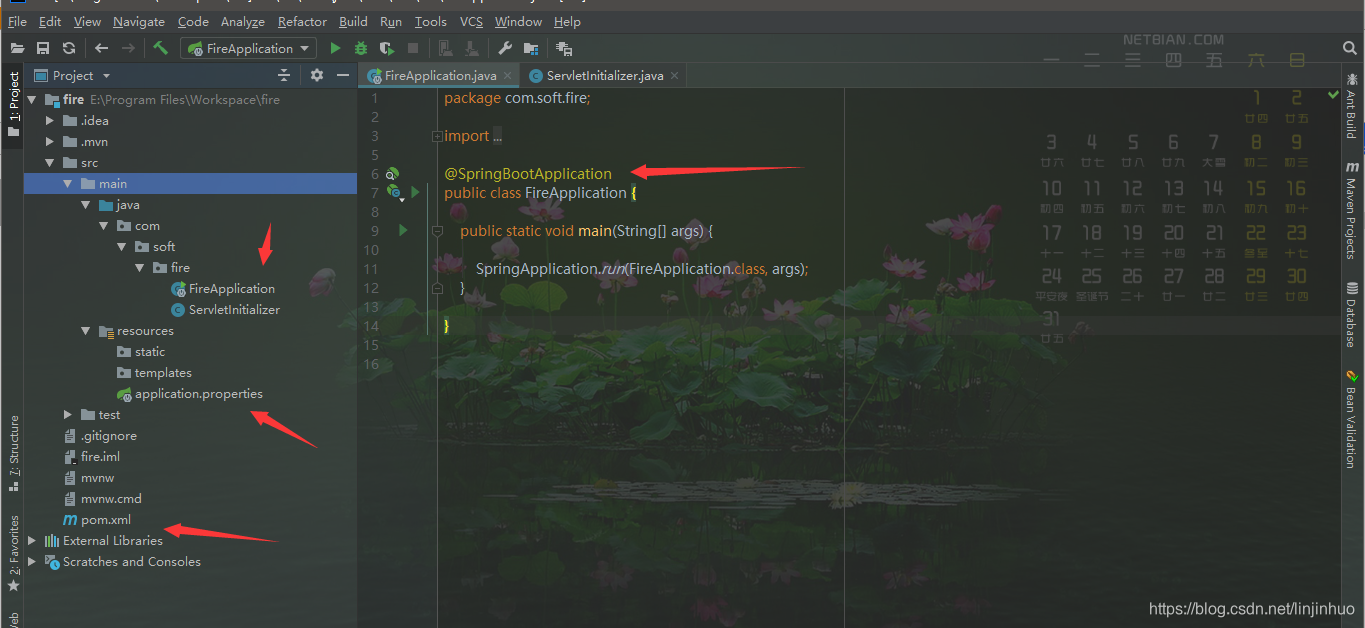Click the Synchronize refresh icon
Screen dimensions: 1365x628
(69, 48)
